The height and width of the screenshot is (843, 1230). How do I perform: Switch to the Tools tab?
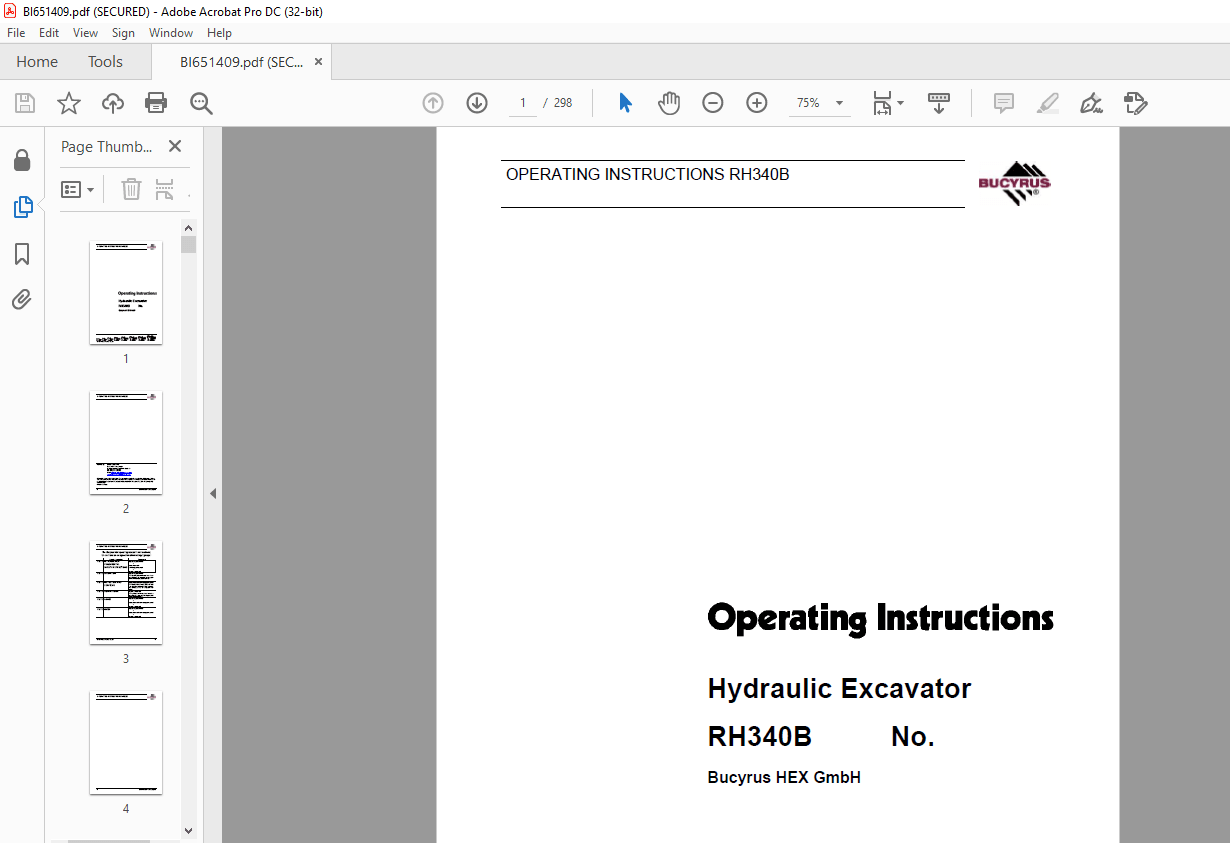tap(105, 61)
